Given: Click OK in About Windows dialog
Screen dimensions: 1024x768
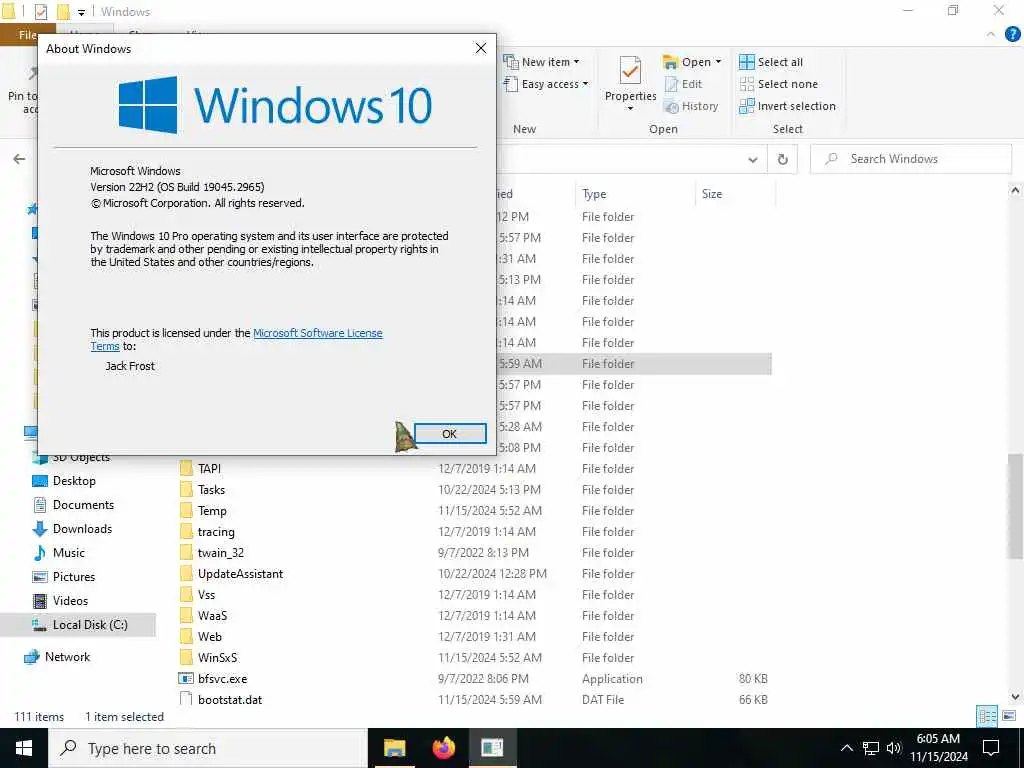Looking at the screenshot, I should click(450, 434).
